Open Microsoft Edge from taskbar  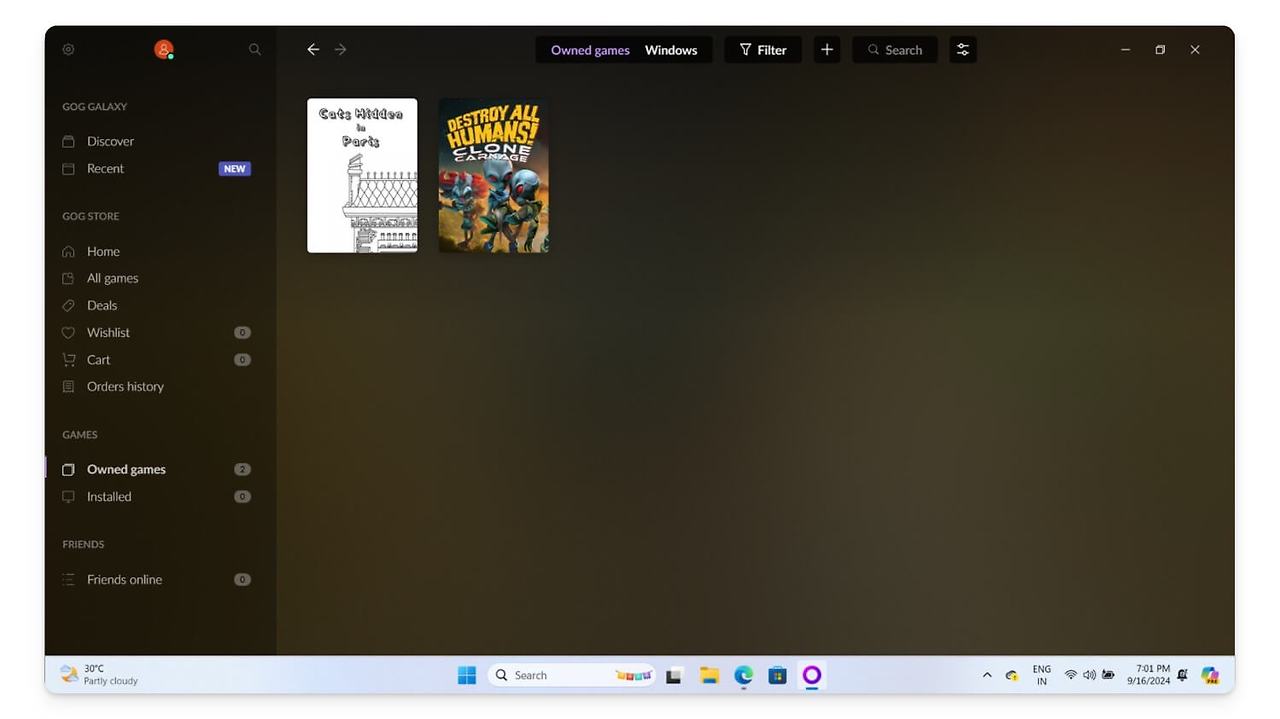pyautogui.click(x=743, y=675)
